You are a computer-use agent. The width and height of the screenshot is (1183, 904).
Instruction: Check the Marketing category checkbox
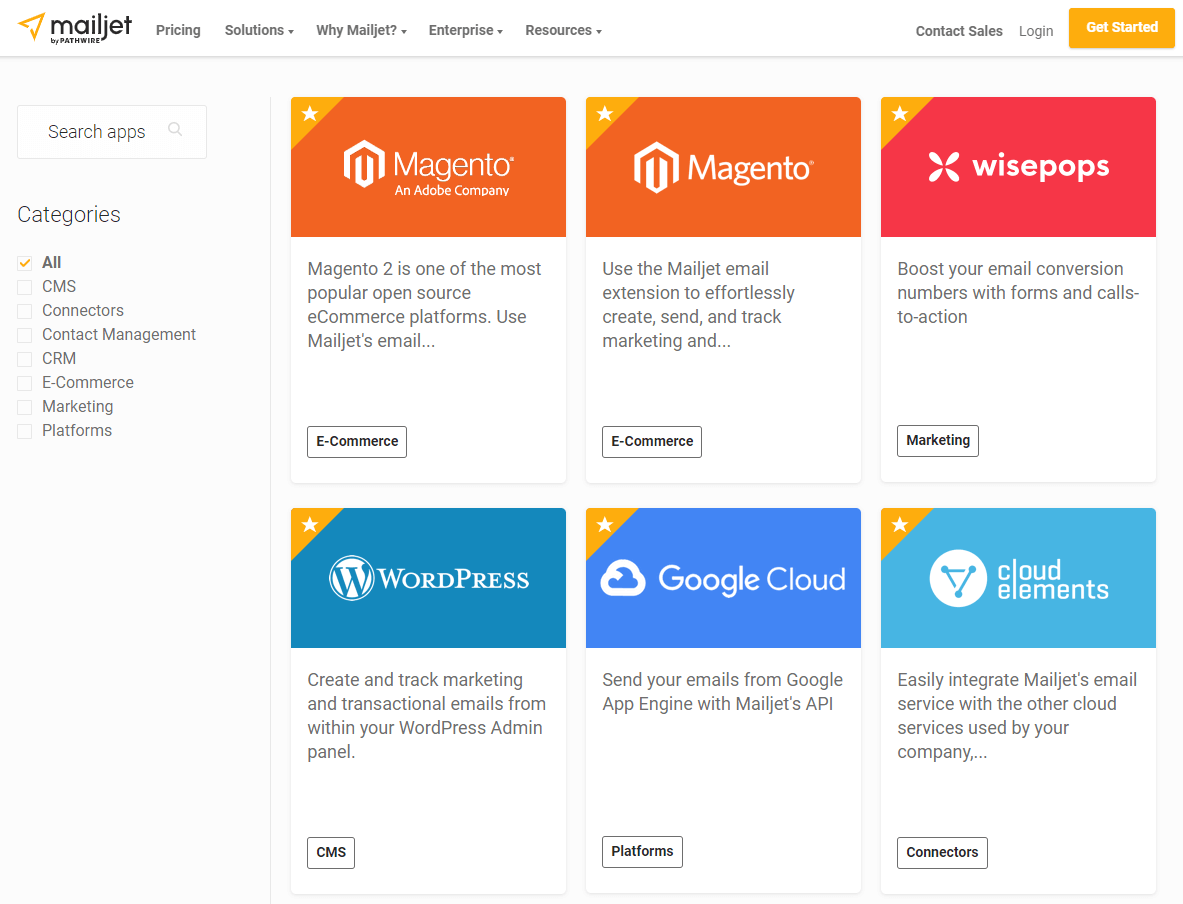pyautogui.click(x=25, y=407)
